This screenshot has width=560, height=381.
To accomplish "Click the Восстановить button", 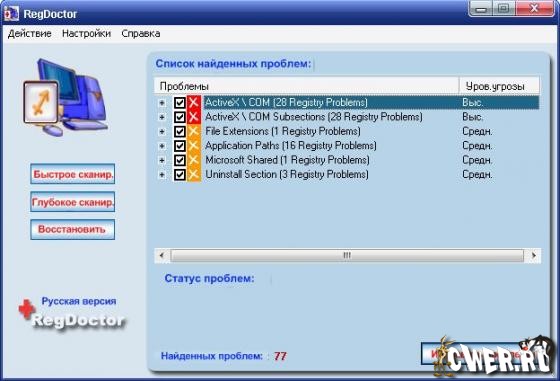I will 72,229.
